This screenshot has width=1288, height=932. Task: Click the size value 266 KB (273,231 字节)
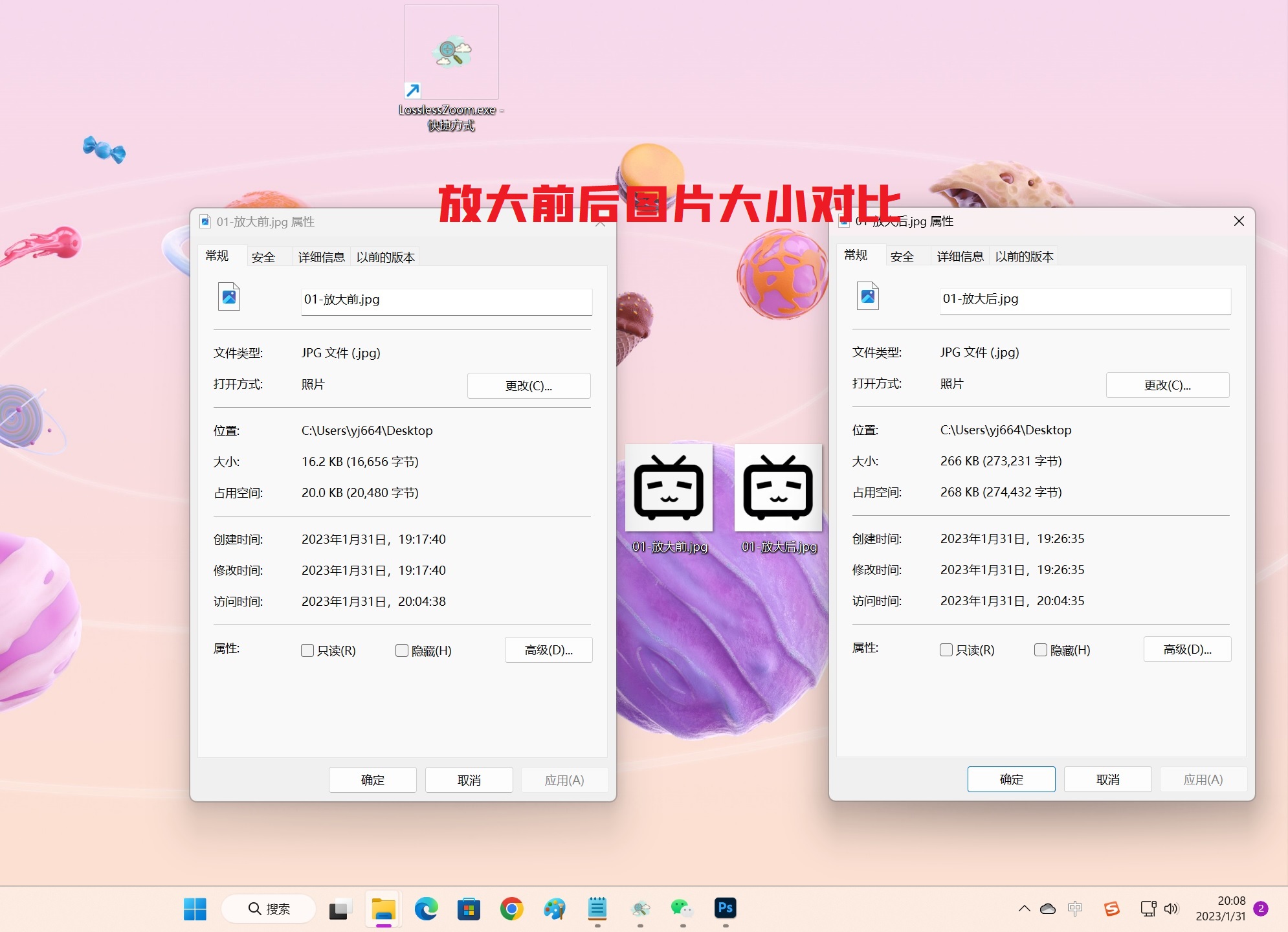(1001, 461)
